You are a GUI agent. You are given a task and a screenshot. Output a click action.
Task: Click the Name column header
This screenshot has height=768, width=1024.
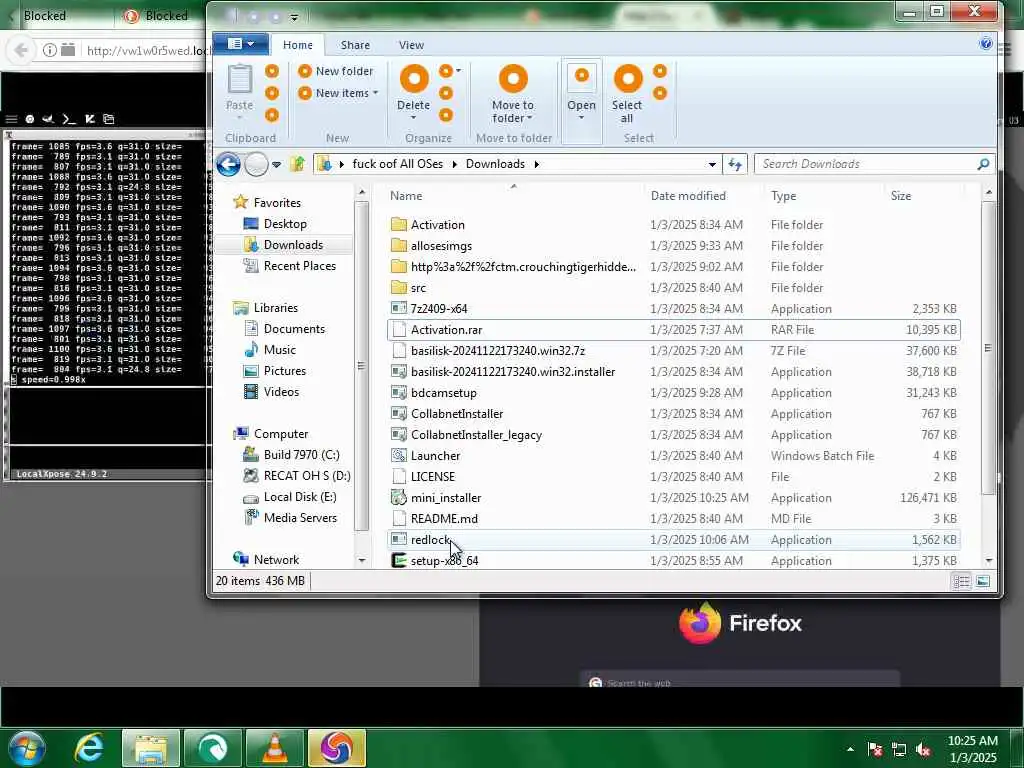tap(406, 196)
